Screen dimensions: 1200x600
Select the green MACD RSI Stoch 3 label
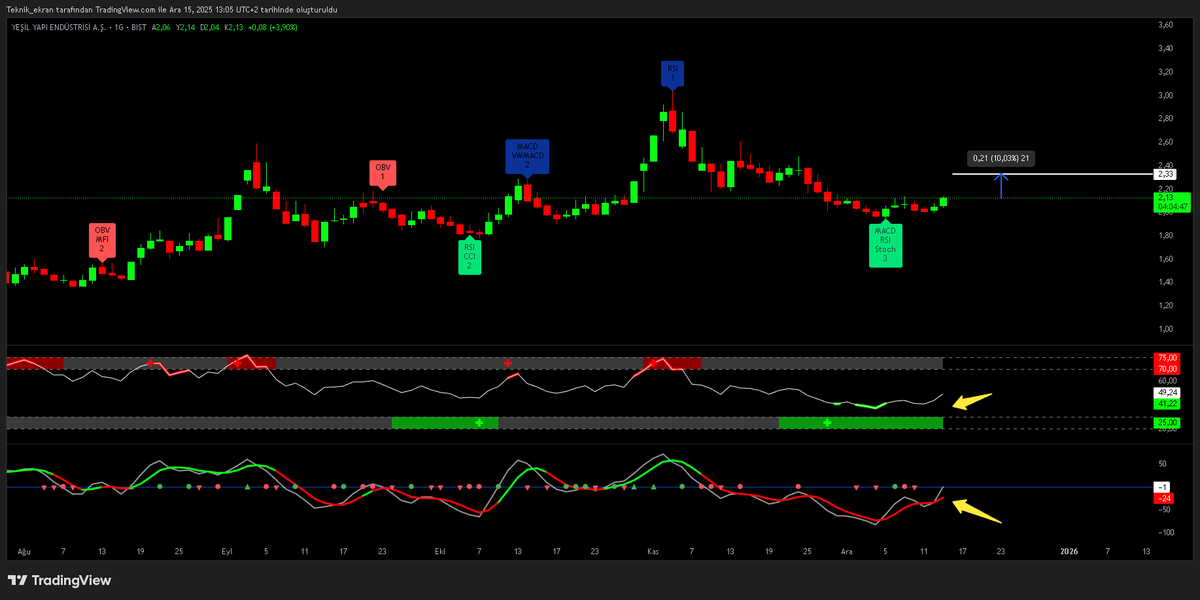click(x=885, y=245)
